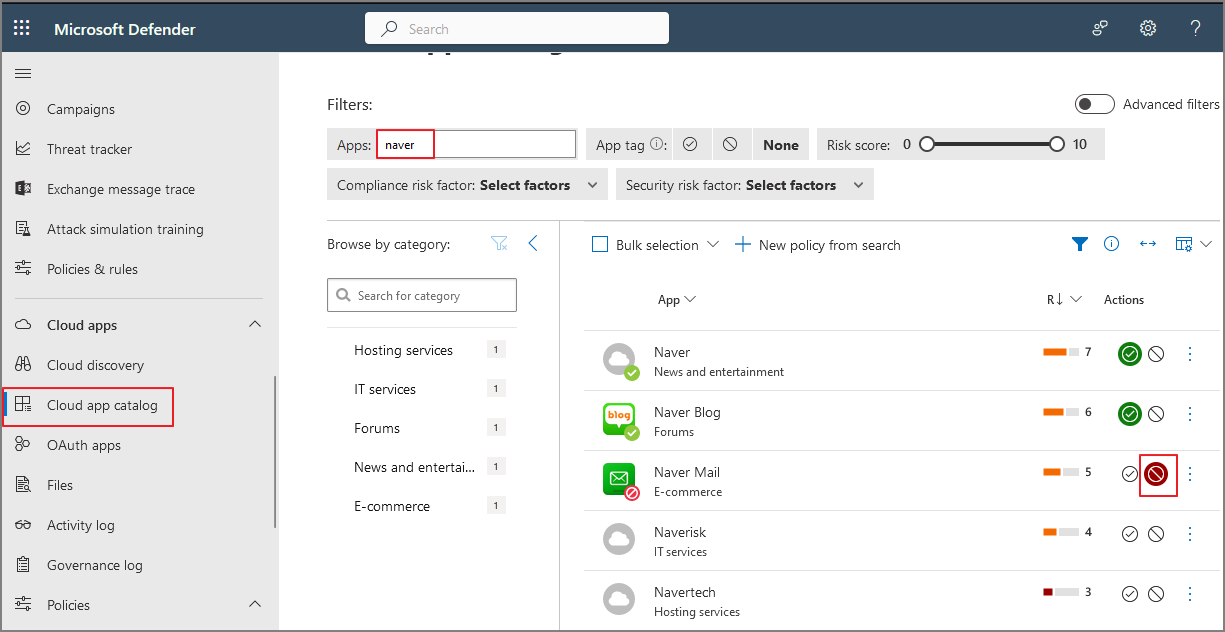The image size is (1225, 632).
Task: Collapse the Policies section chevron
Action: coord(254,604)
